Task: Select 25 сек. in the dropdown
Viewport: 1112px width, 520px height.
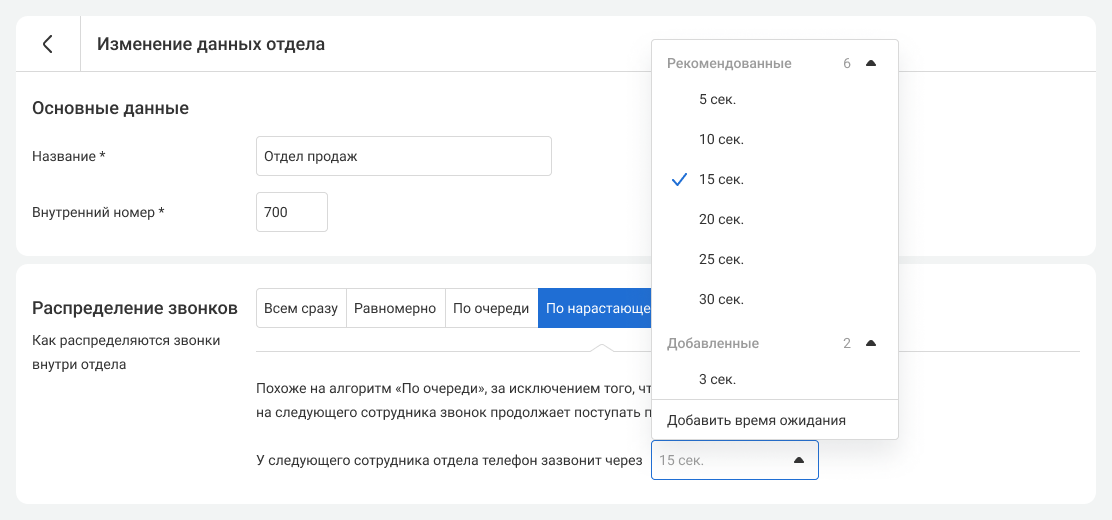Action: [x=721, y=259]
